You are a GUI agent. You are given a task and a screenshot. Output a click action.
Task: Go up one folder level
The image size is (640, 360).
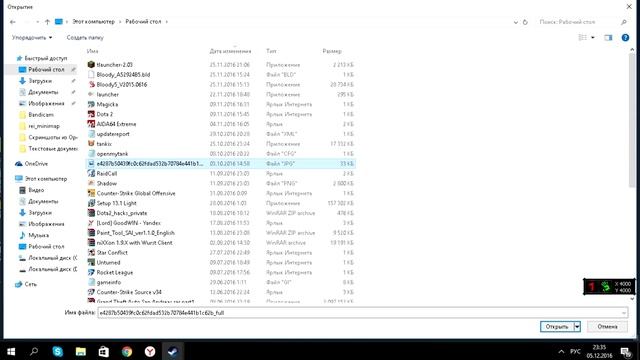[47, 22]
